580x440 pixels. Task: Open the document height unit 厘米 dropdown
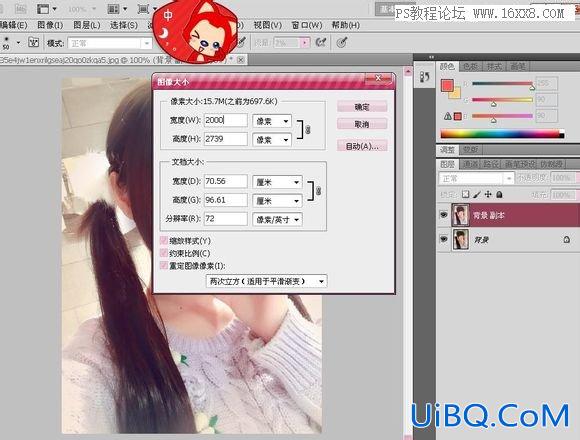(x=277, y=201)
